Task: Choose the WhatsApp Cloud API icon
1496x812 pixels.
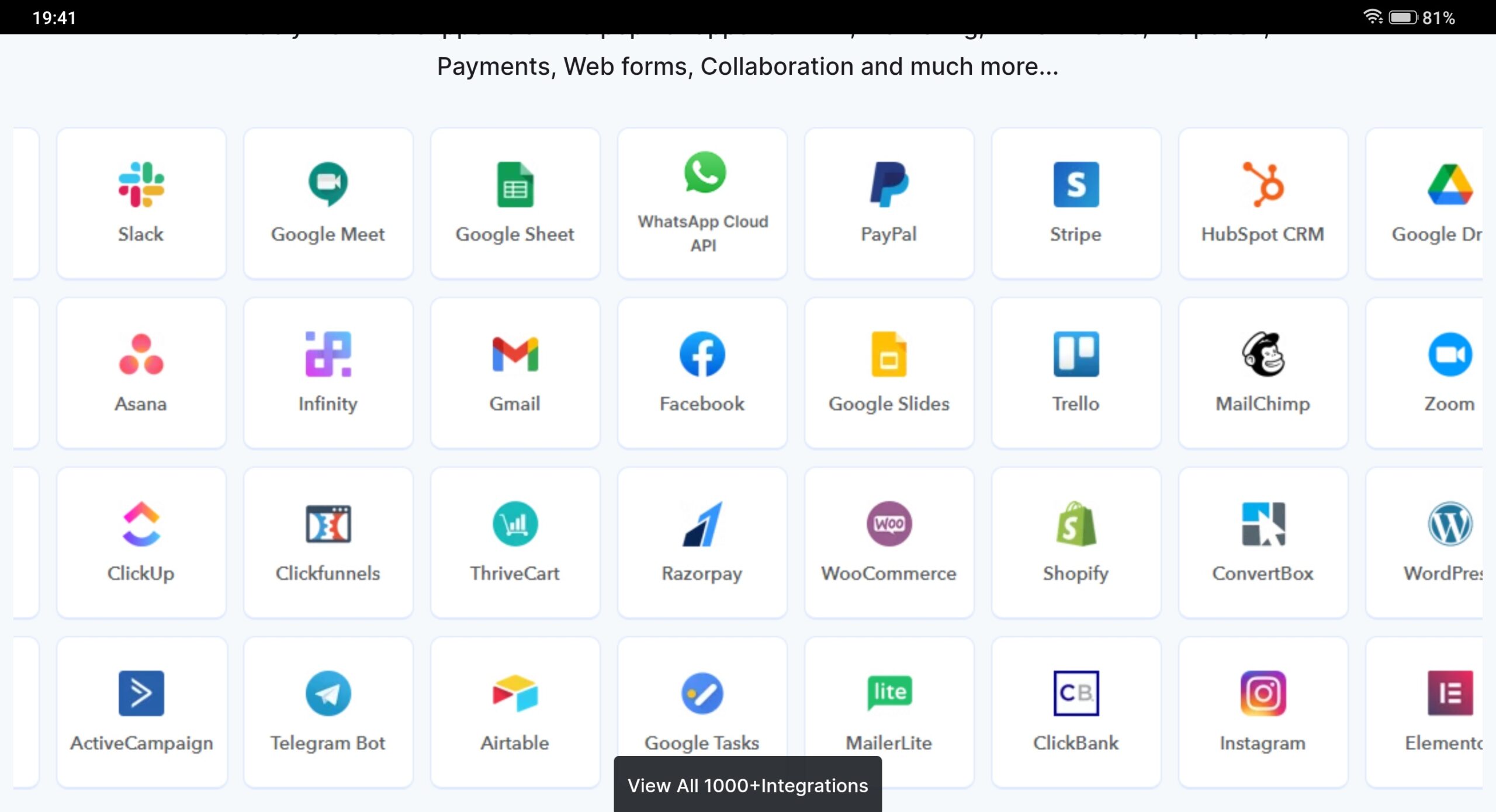Action: 705,172
